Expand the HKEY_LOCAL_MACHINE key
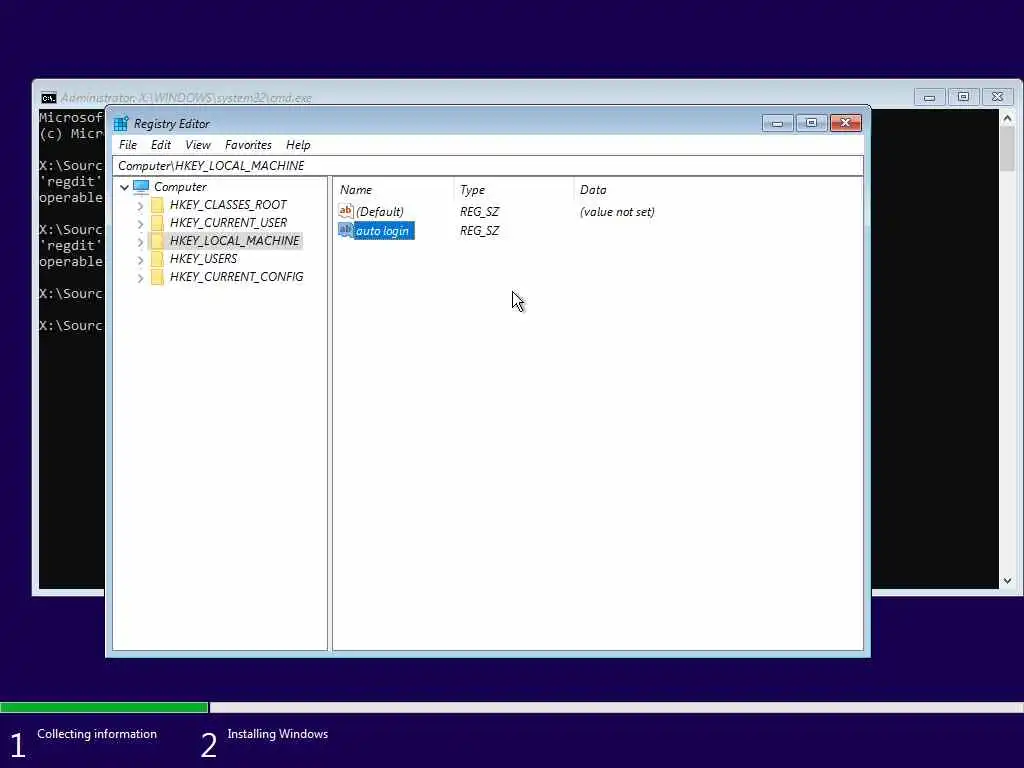1024x768 pixels. [x=140, y=242]
